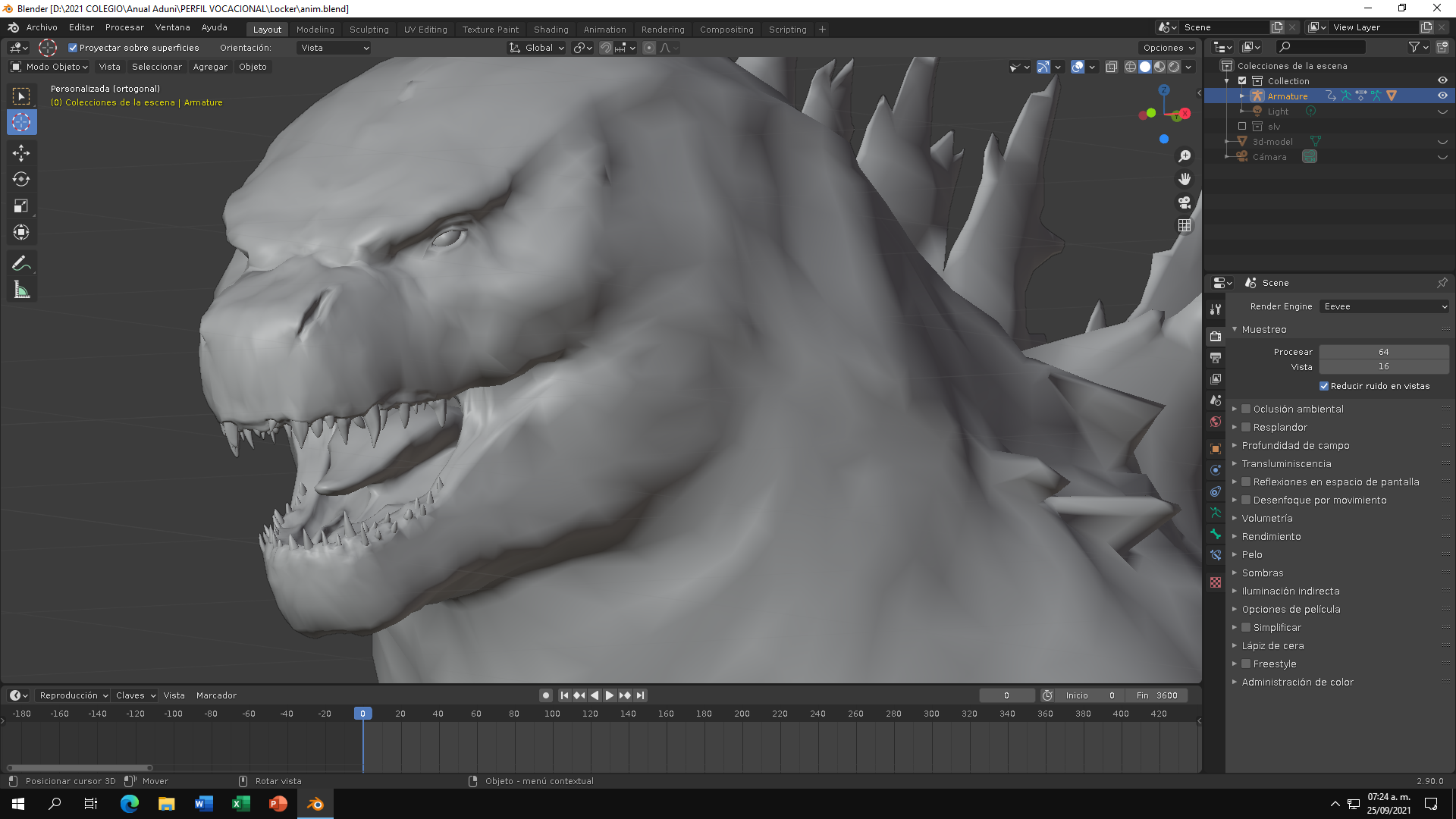Open the Modo Objeto mode dropdown
The width and height of the screenshot is (1456, 819).
tap(49, 67)
